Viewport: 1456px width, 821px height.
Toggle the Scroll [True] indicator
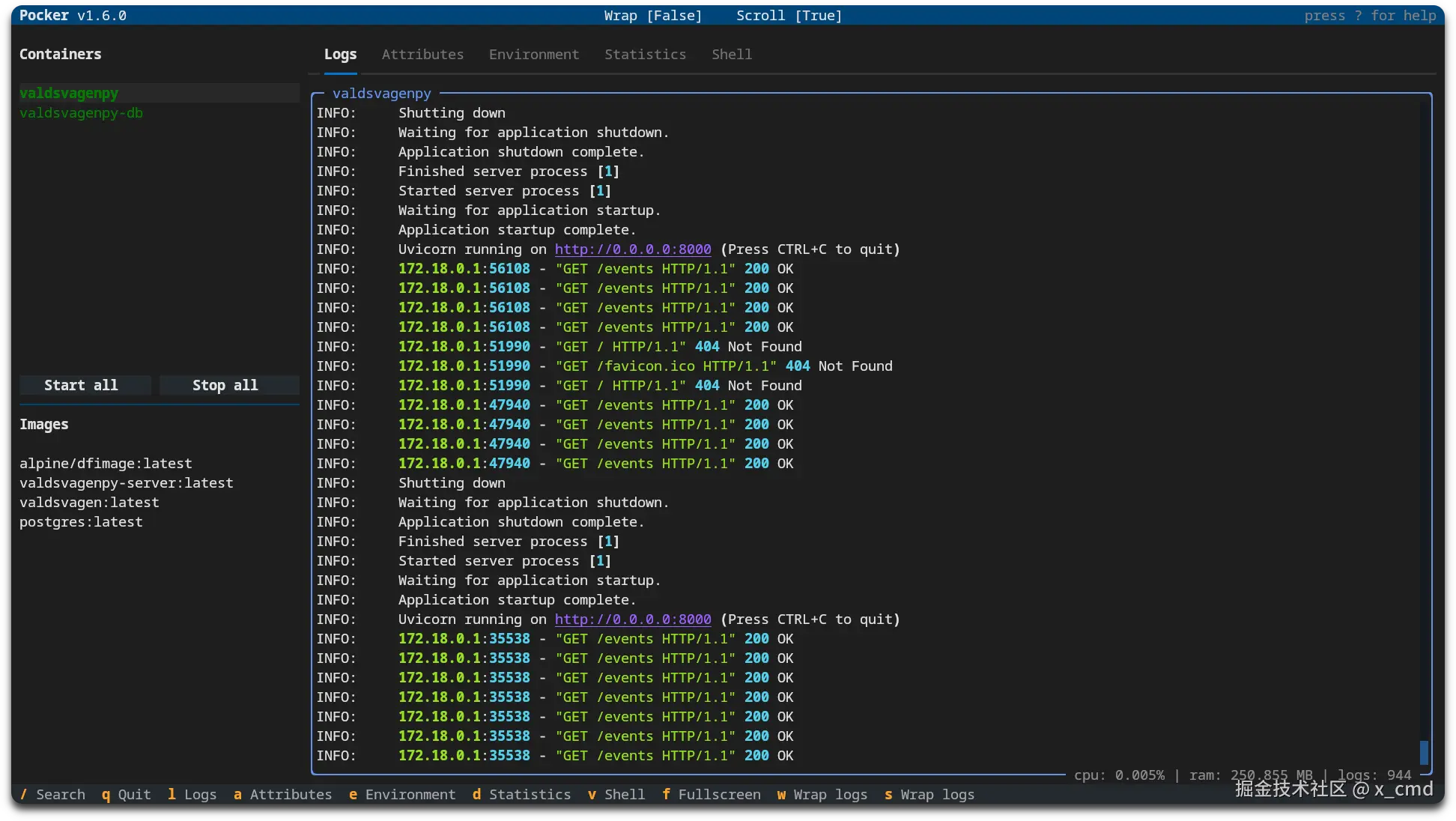coord(789,16)
